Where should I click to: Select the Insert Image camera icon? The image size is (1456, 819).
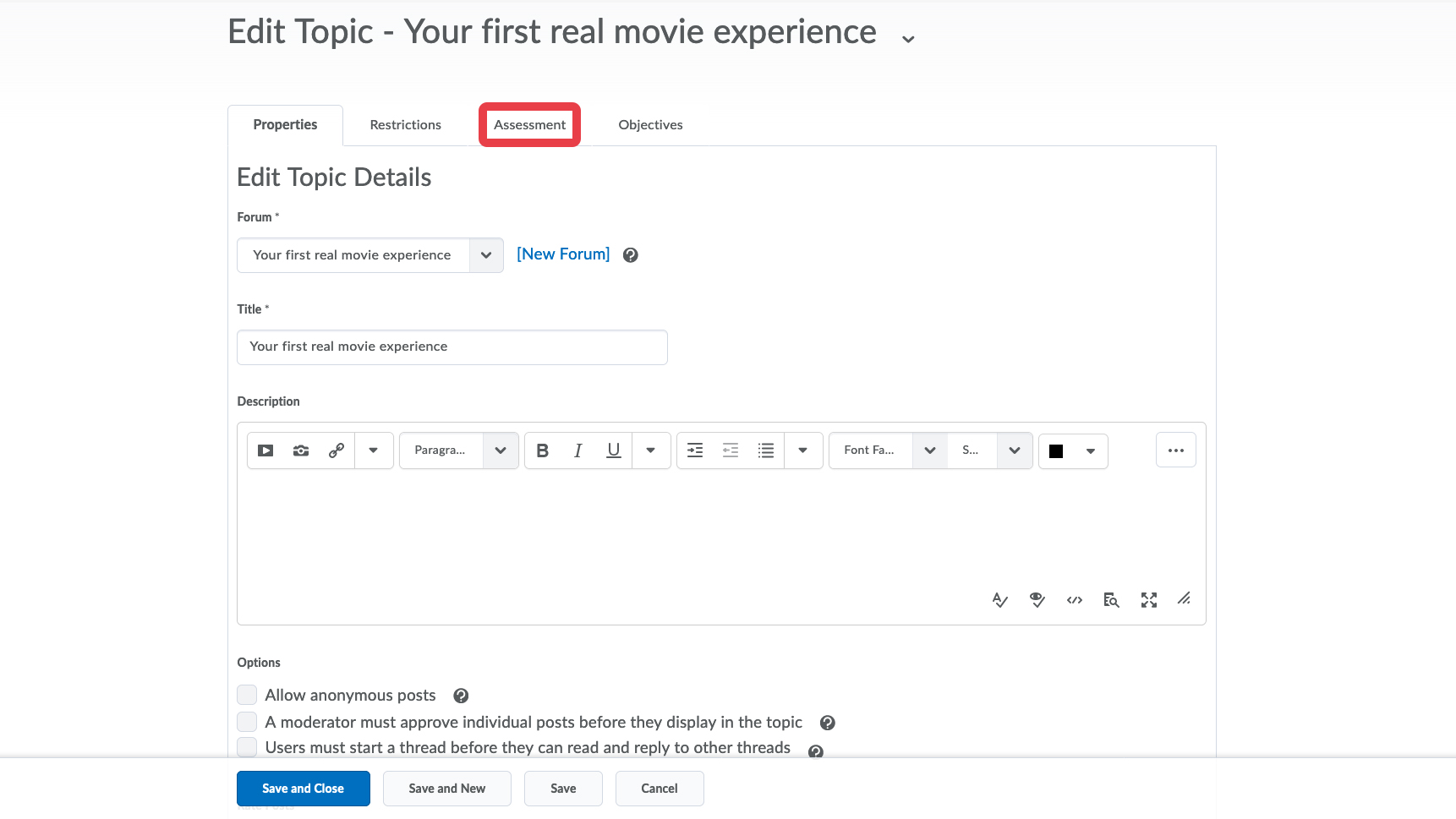pyautogui.click(x=301, y=450)
